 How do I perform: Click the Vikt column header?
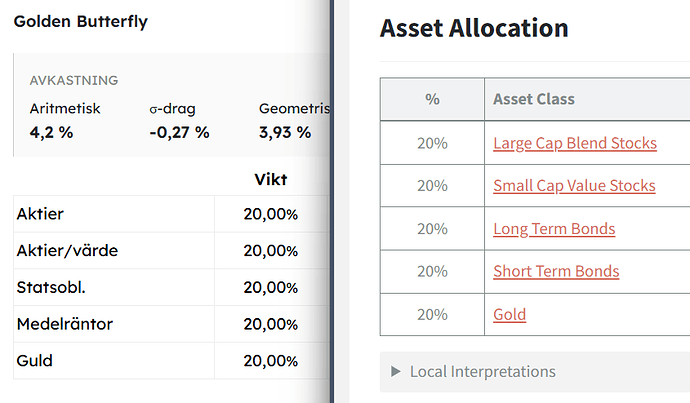271,180
